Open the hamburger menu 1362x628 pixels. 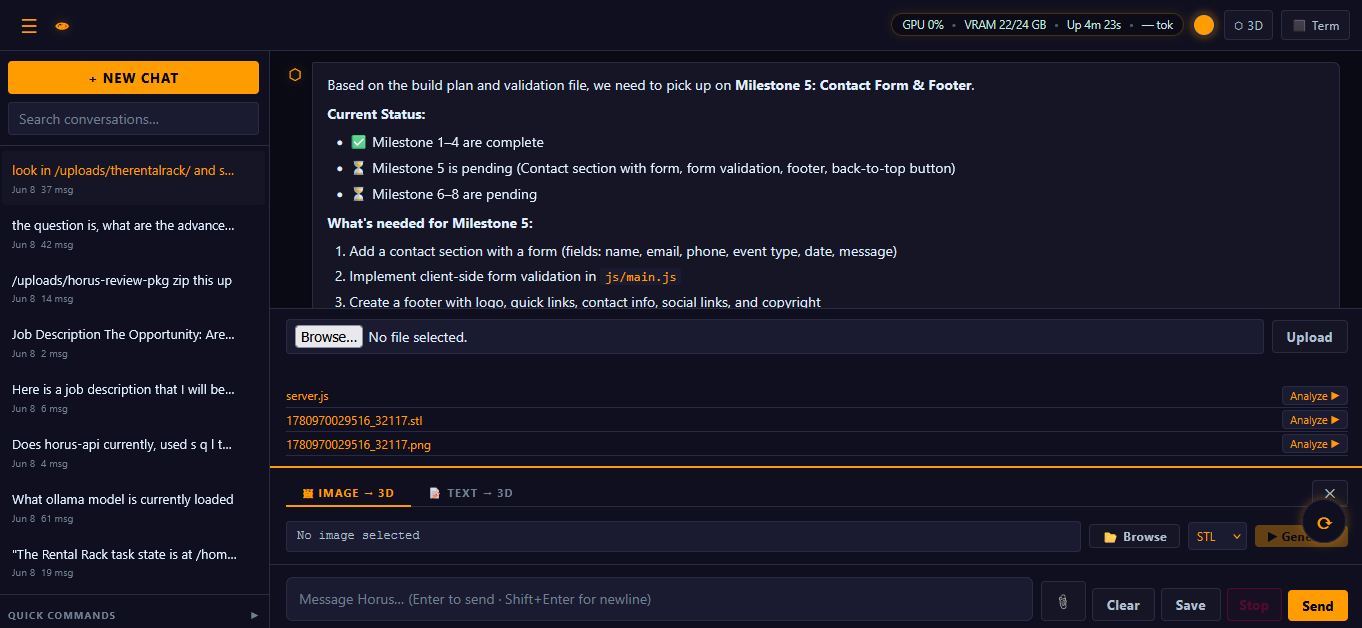29,26
